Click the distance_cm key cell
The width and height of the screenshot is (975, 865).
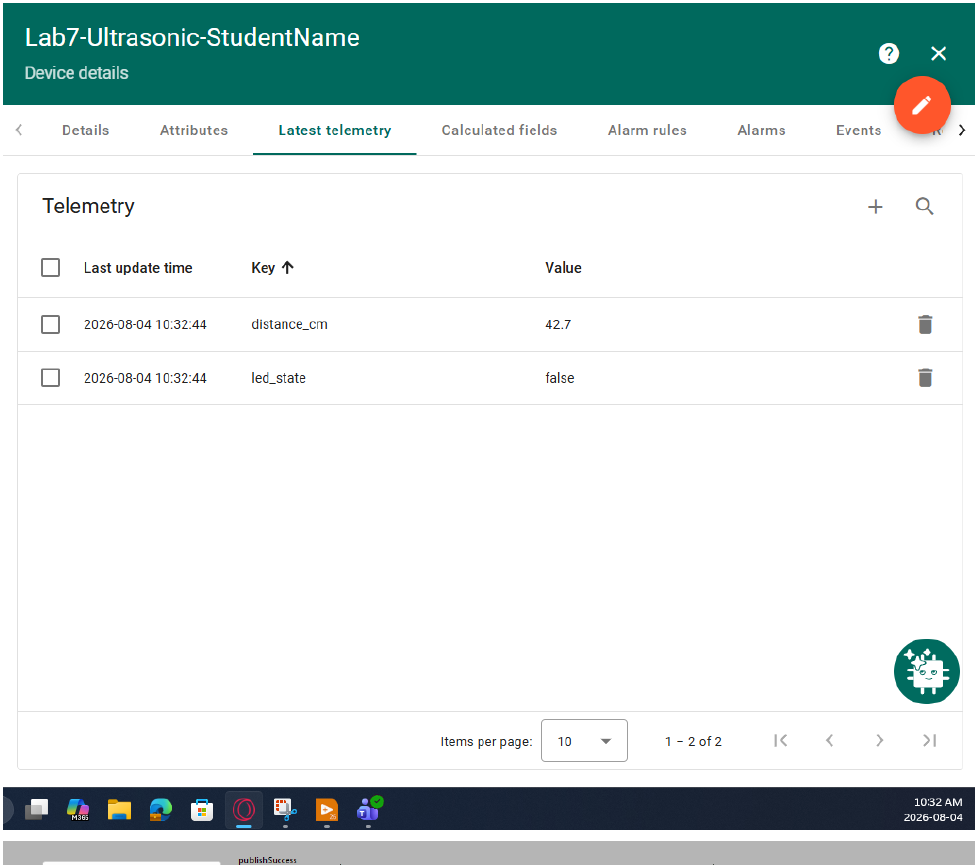[x=289, y=325]
